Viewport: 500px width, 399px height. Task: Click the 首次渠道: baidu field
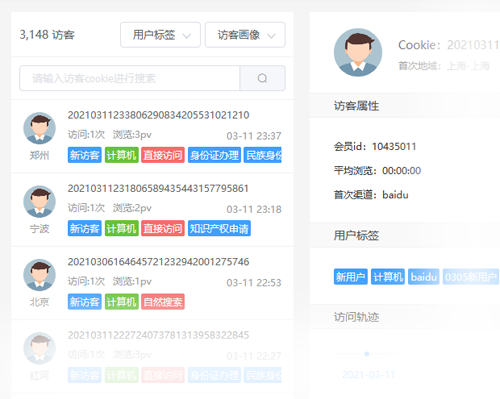click(371, 195)
